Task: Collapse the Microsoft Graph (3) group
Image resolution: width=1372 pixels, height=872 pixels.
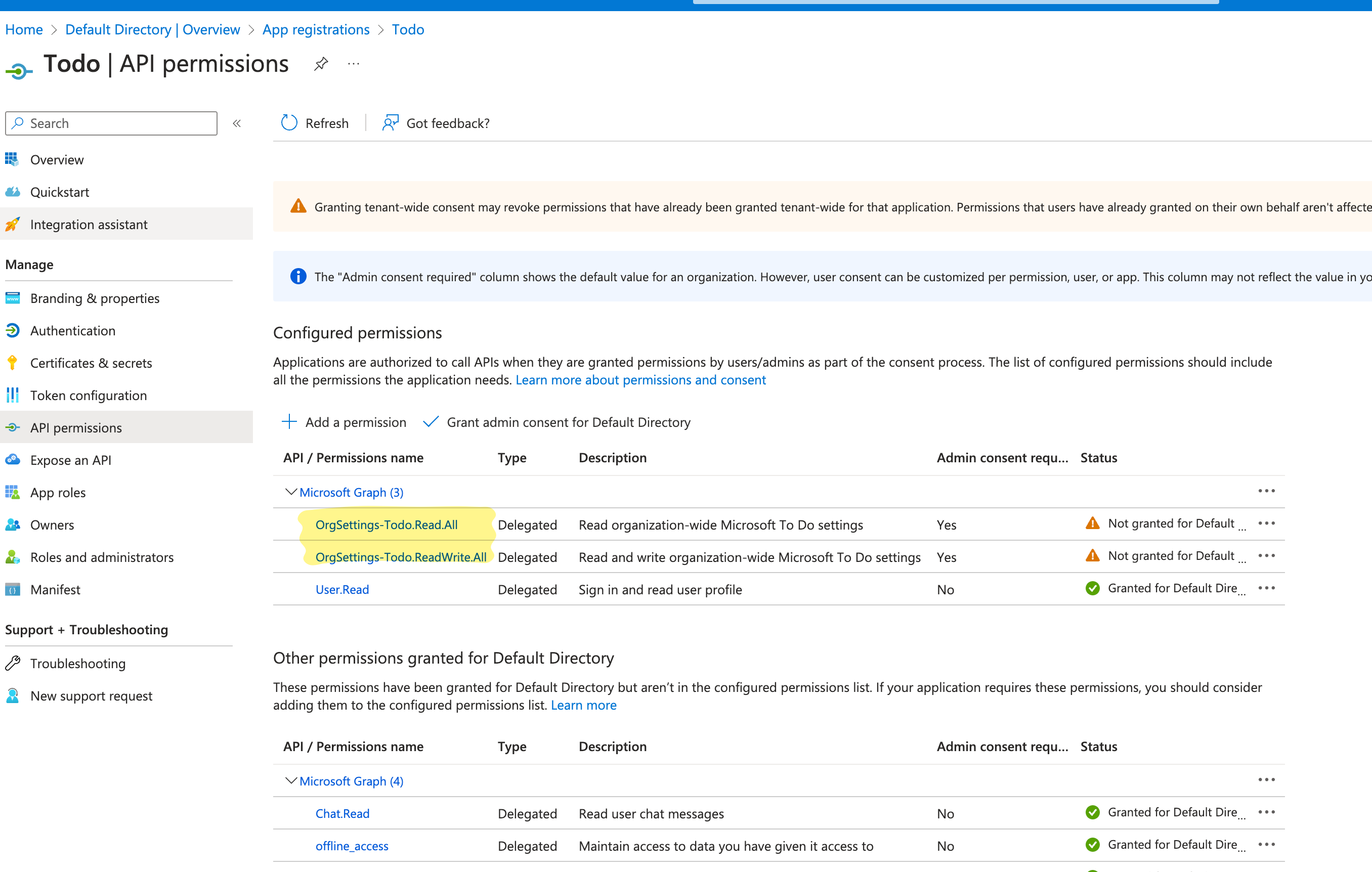Action: click(x=291, y=492)
